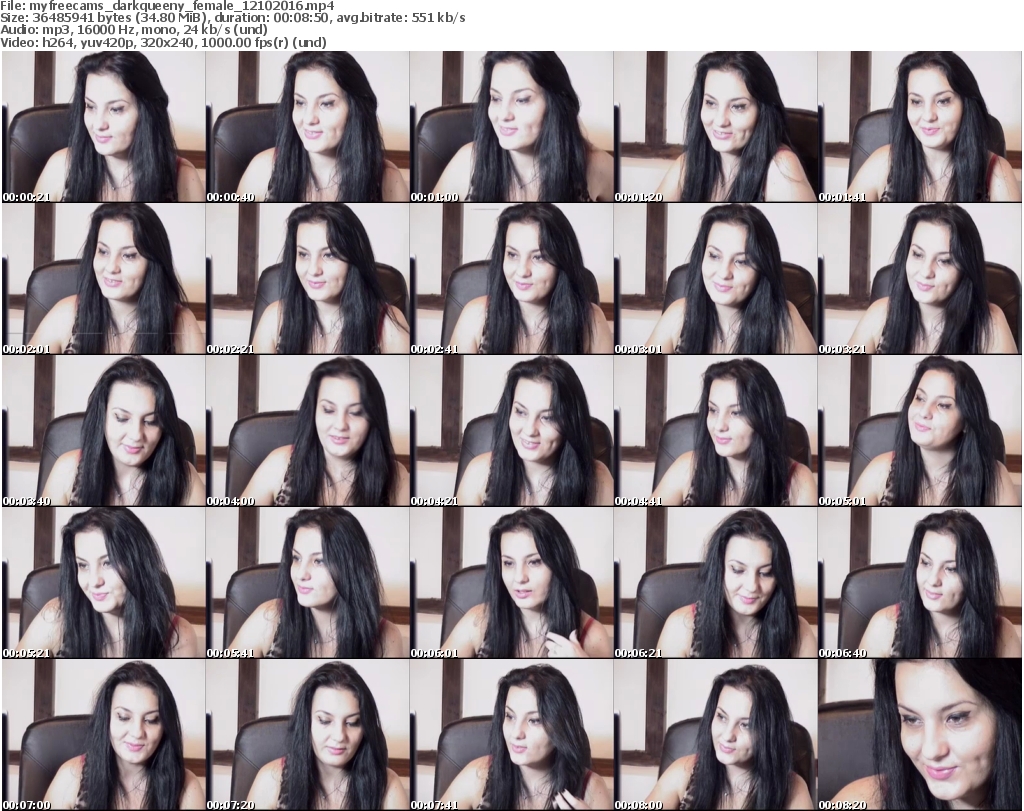Click the Audio mp3 info line
This screenshot has width=1024, height=811.
134,30
